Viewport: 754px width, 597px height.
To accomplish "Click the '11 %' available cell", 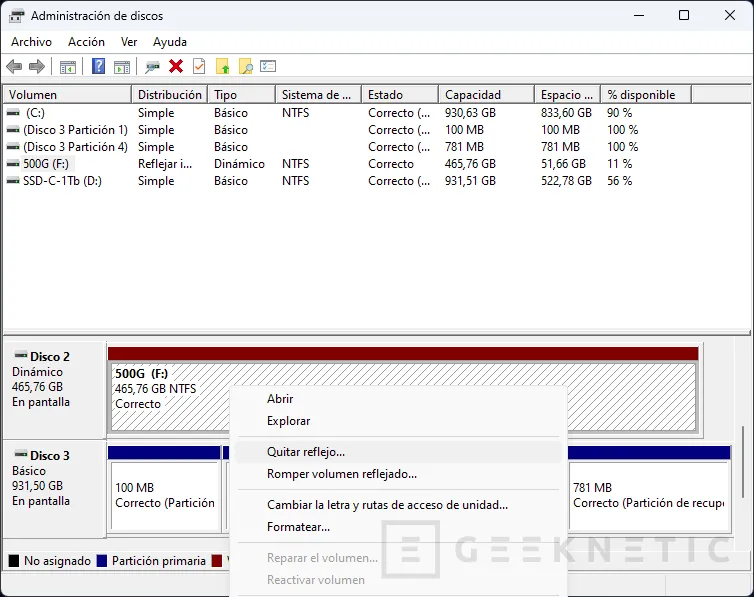I will 619,164.
